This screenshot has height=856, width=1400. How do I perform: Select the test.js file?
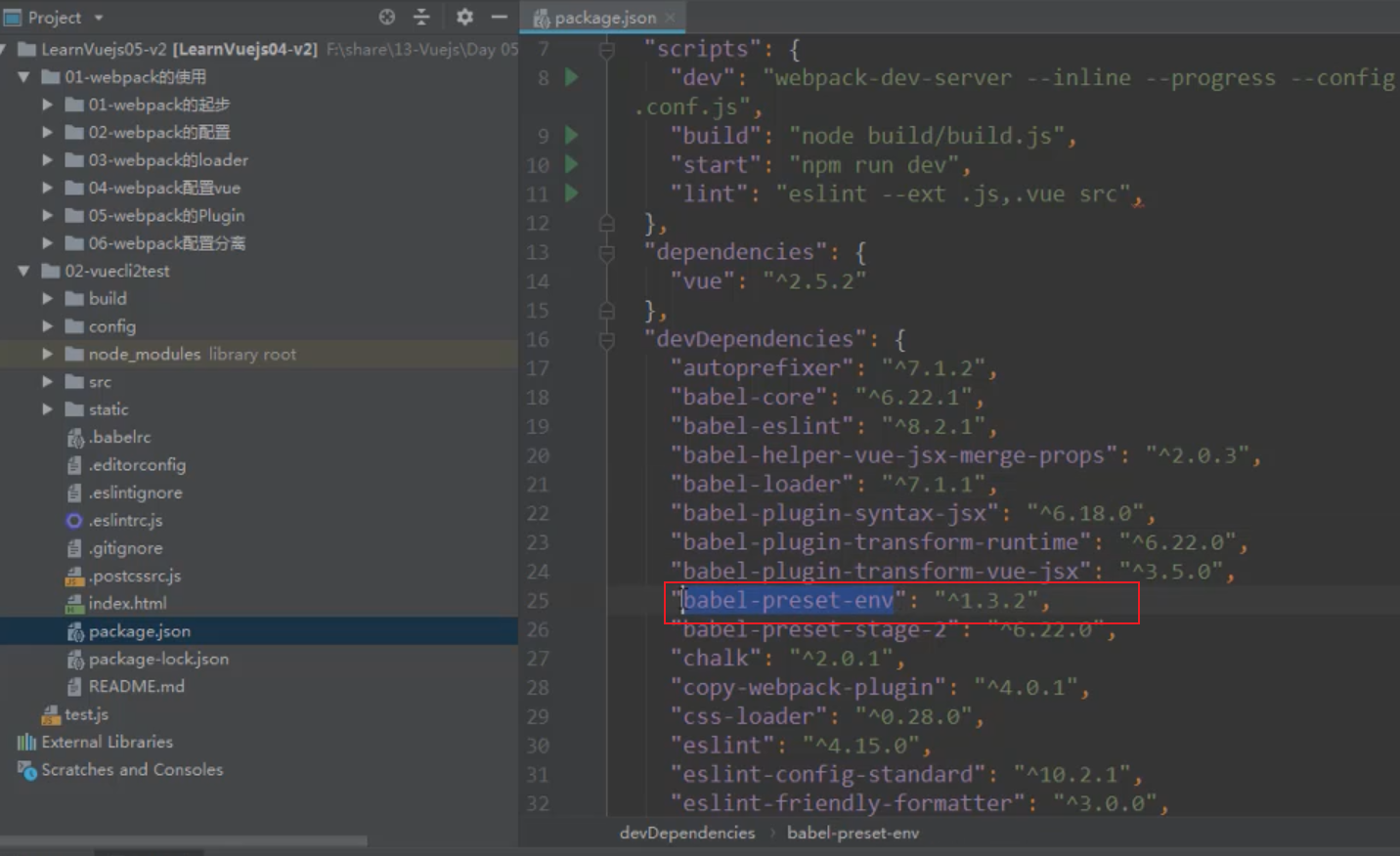(86, 714)
